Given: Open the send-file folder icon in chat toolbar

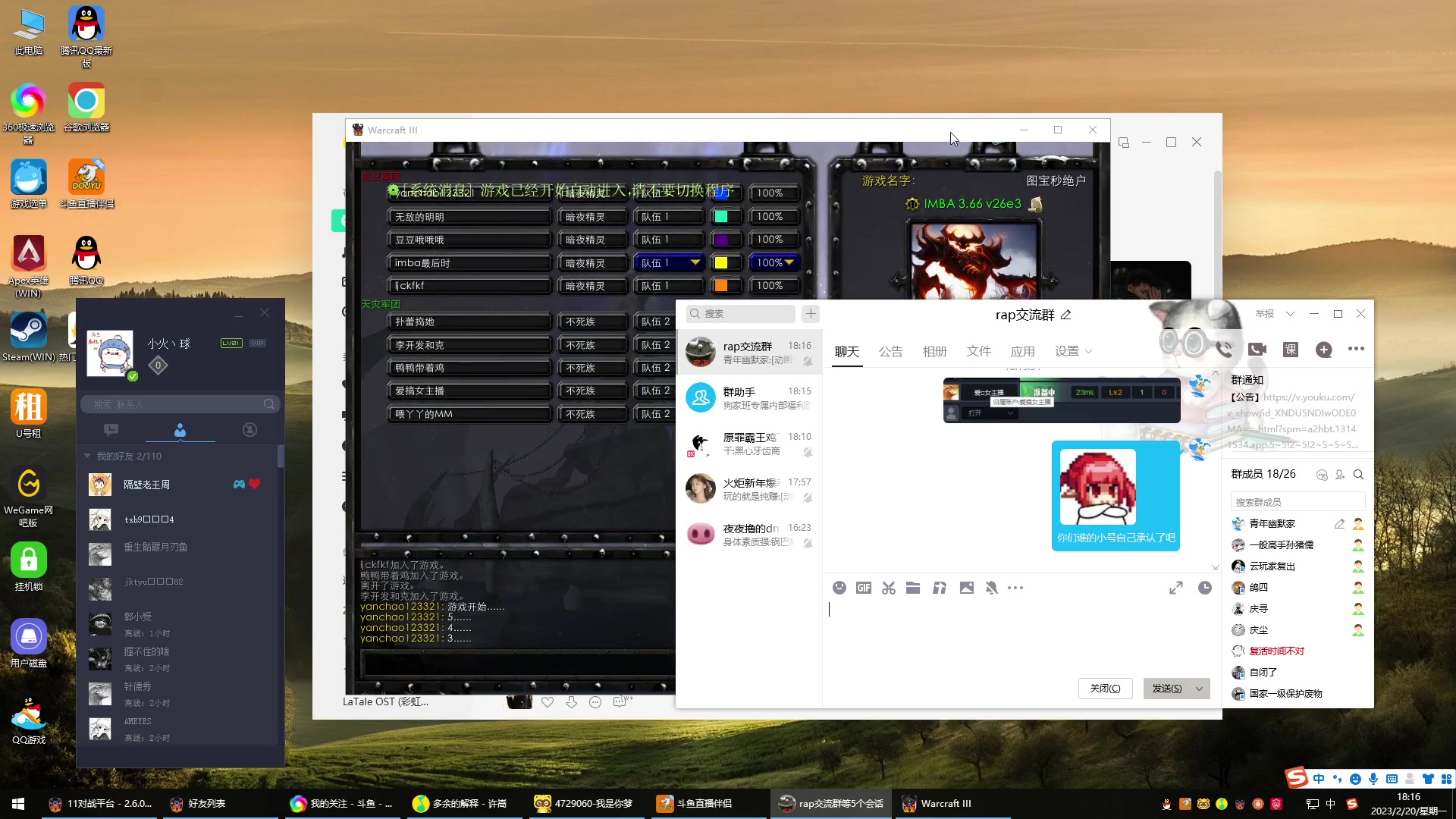Looking at the screenshot, I should (x=913, y=588).
